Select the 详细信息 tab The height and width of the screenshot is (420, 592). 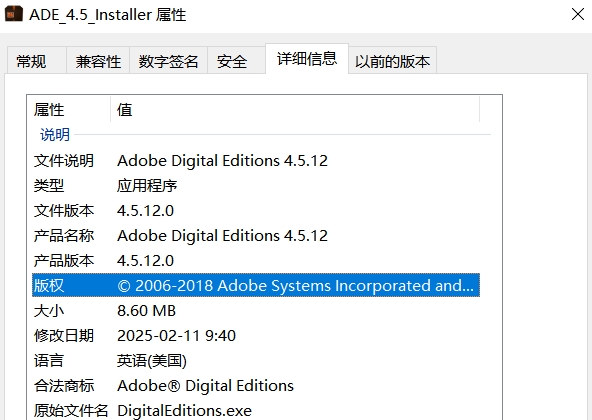tap(307, 59)
